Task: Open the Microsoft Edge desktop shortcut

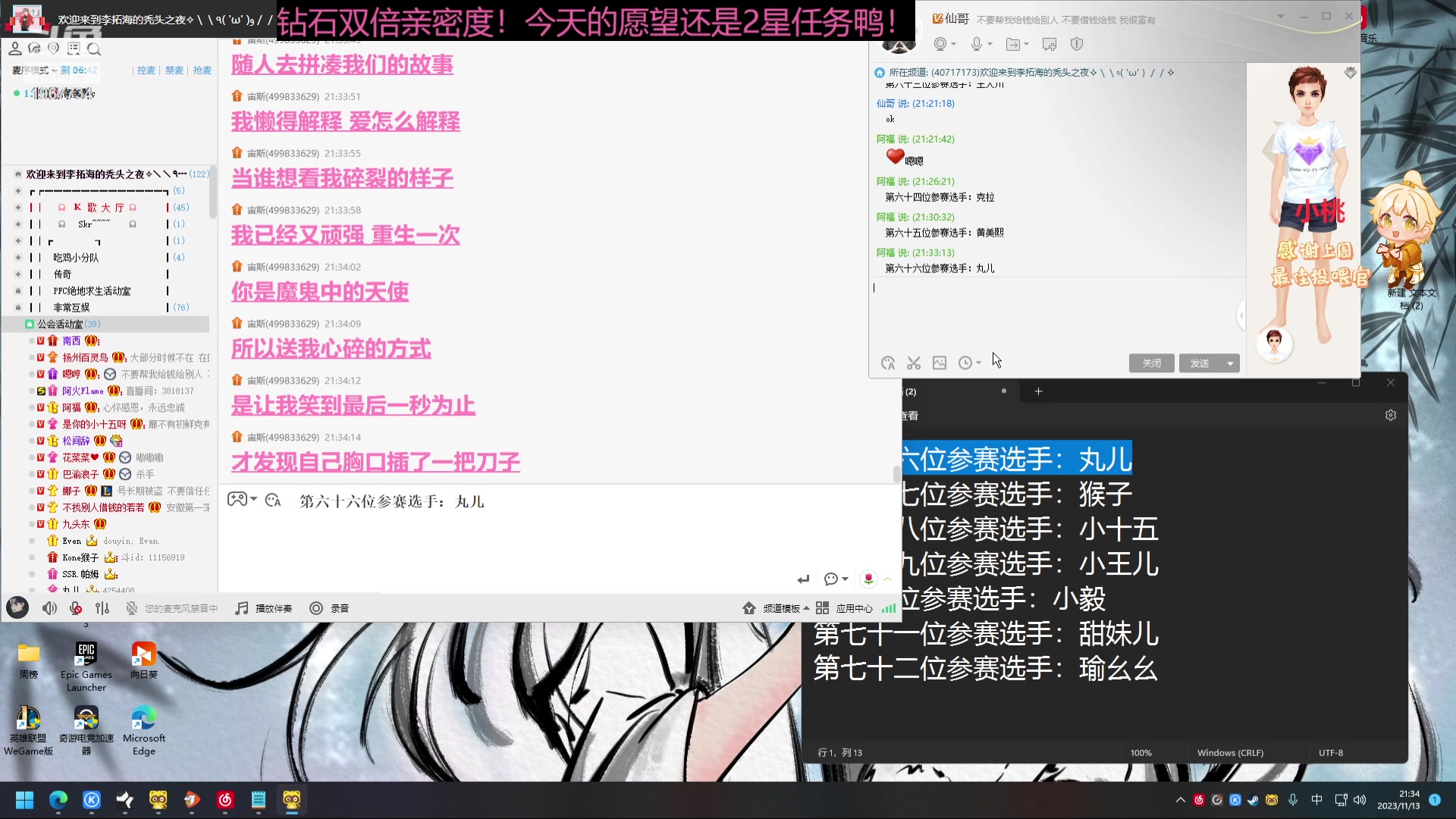Action: point(144,731)
